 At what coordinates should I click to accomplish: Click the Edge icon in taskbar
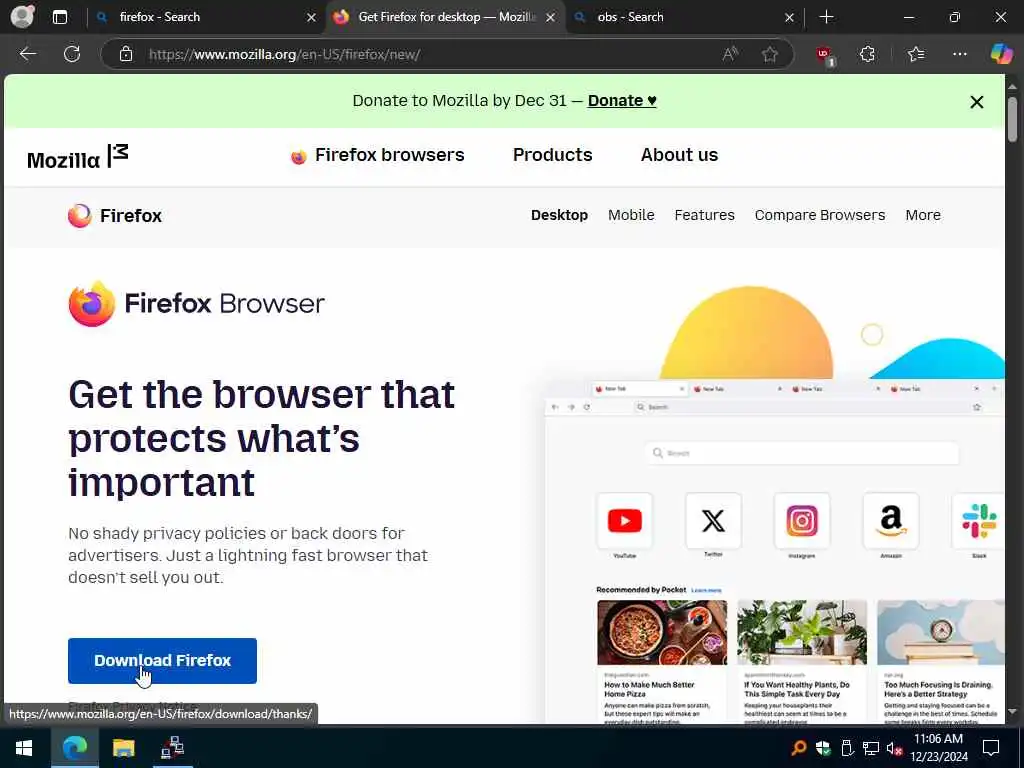pos(74,748)
